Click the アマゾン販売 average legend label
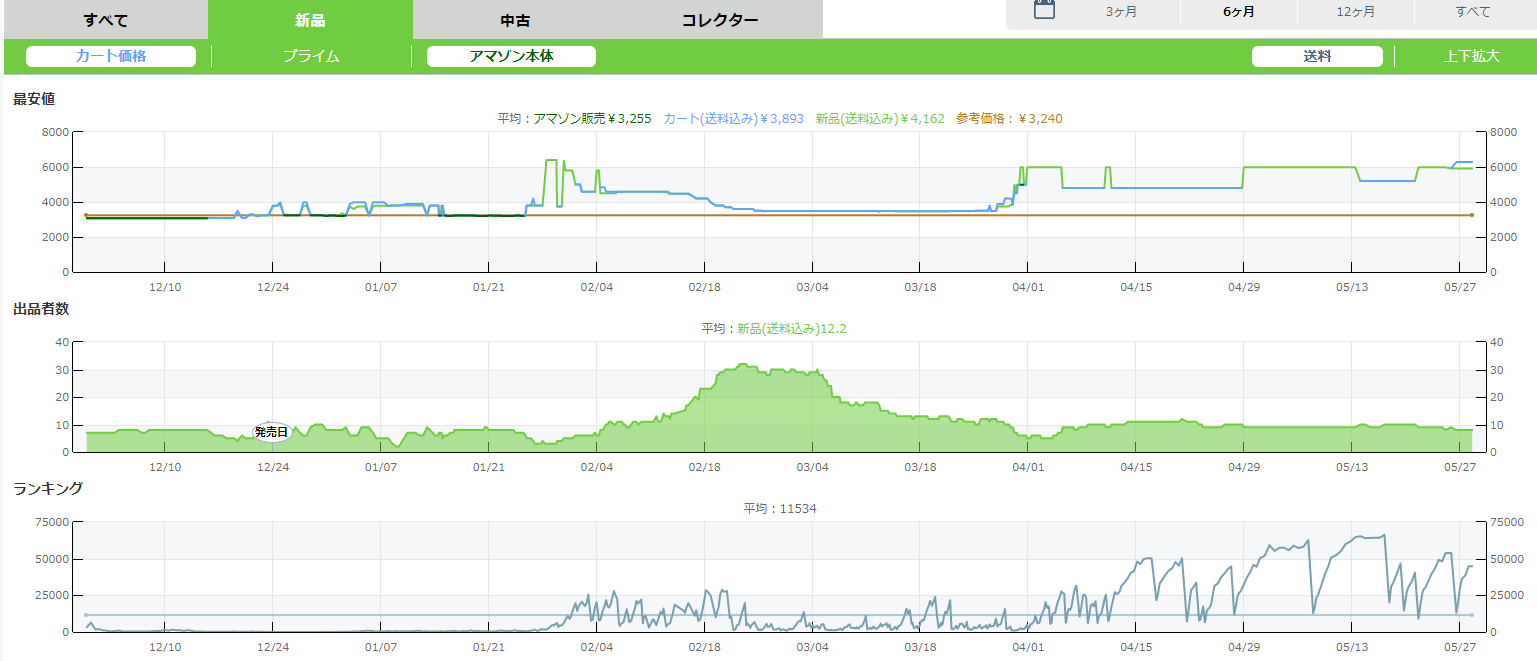 pos(574,118)
